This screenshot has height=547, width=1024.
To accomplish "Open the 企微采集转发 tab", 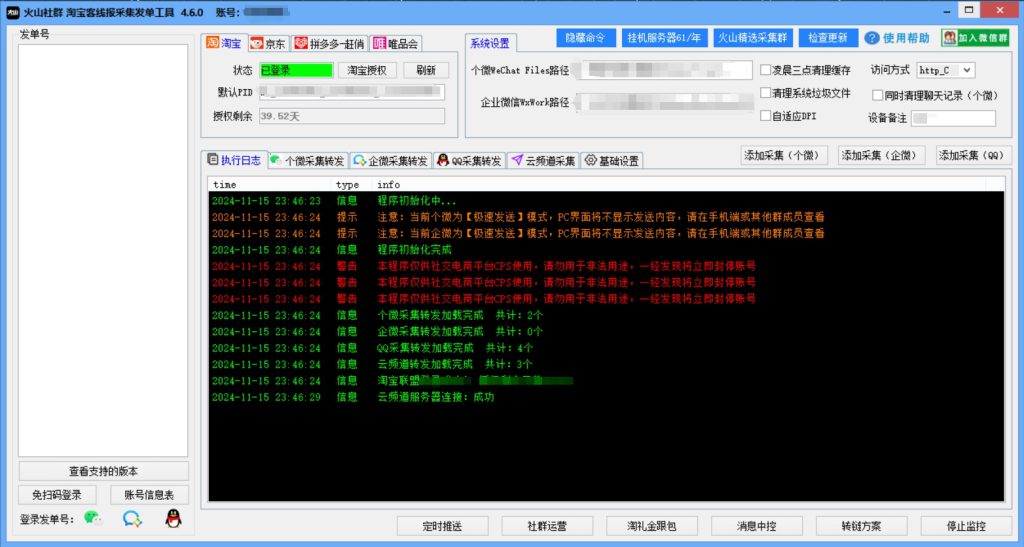I will pyautogui.click(x=391, y=161).
